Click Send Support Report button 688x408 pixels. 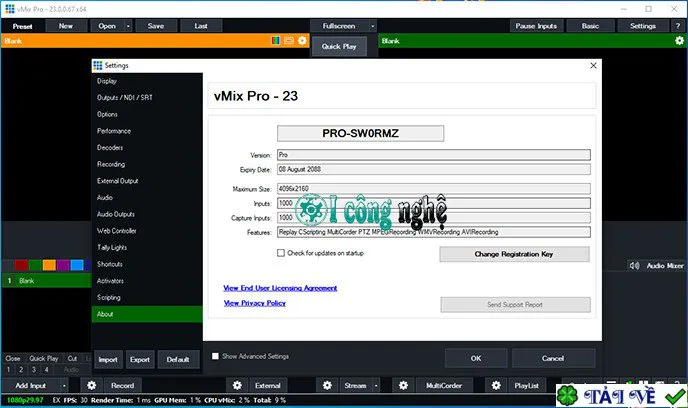coord(515,304)
